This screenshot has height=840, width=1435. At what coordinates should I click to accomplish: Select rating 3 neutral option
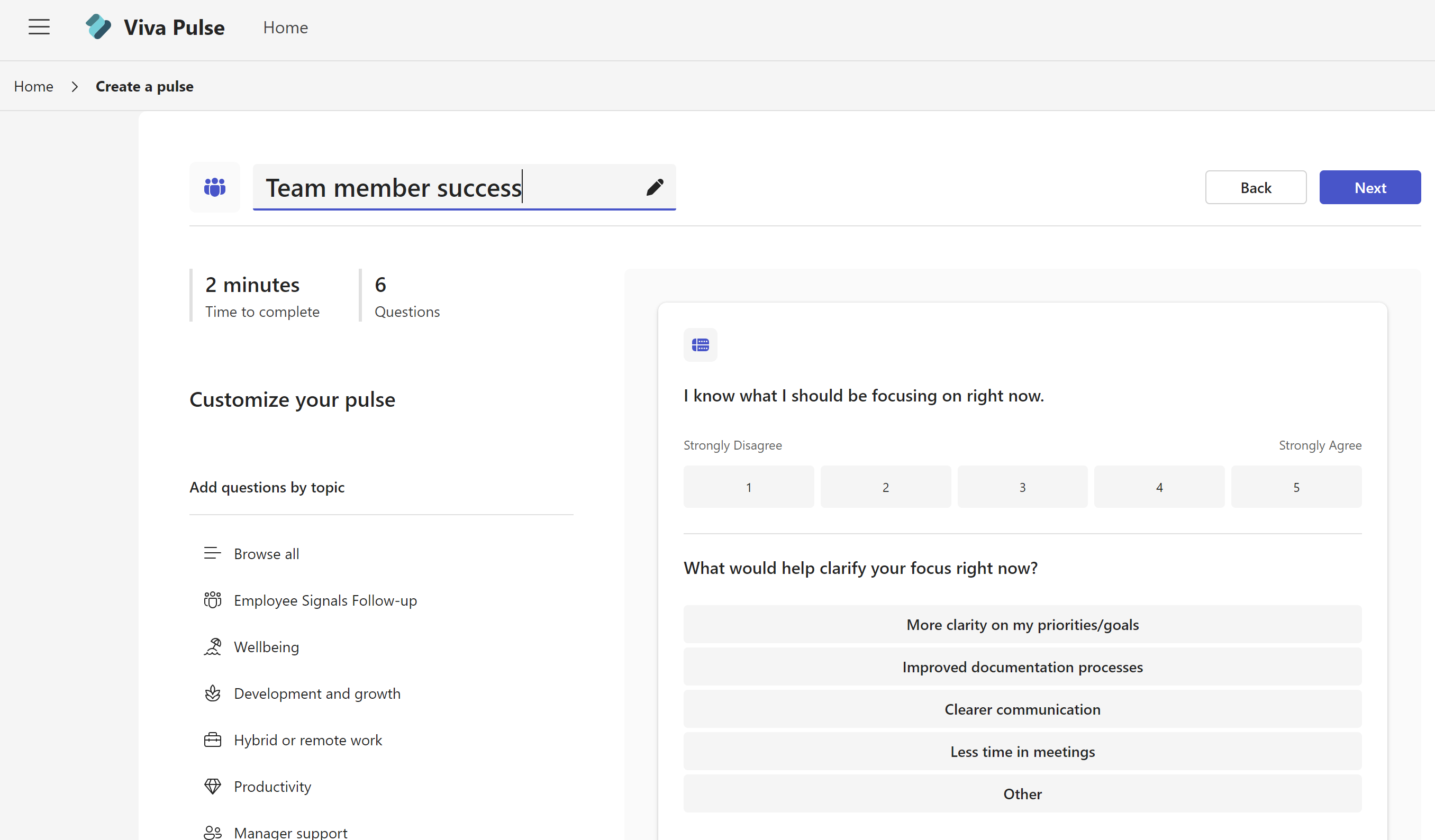tap(1022, 487)
